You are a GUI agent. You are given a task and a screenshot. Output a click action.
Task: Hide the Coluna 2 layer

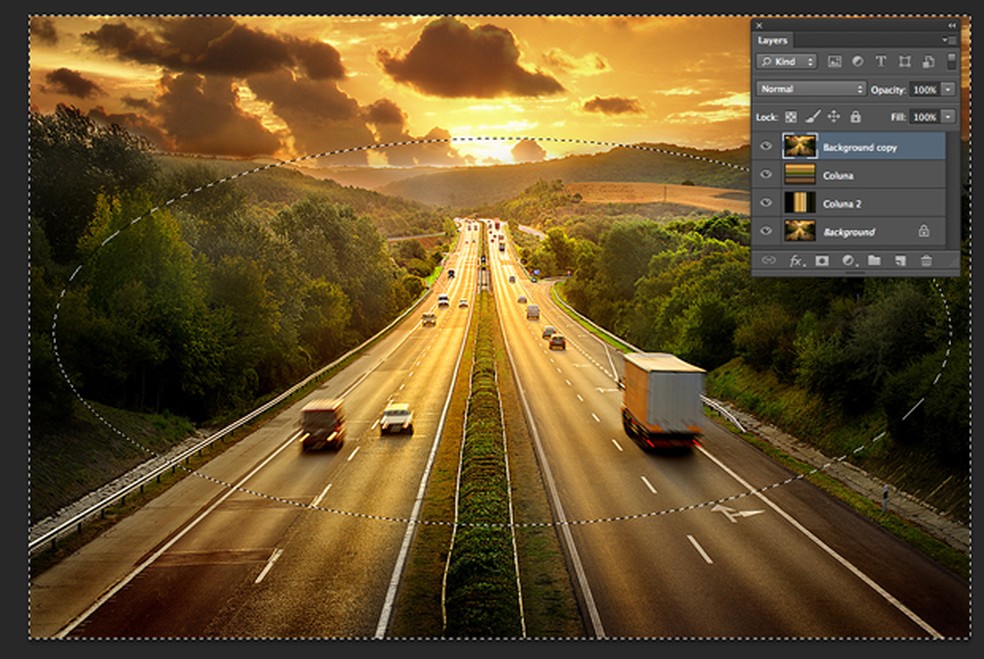coord(766,203)
